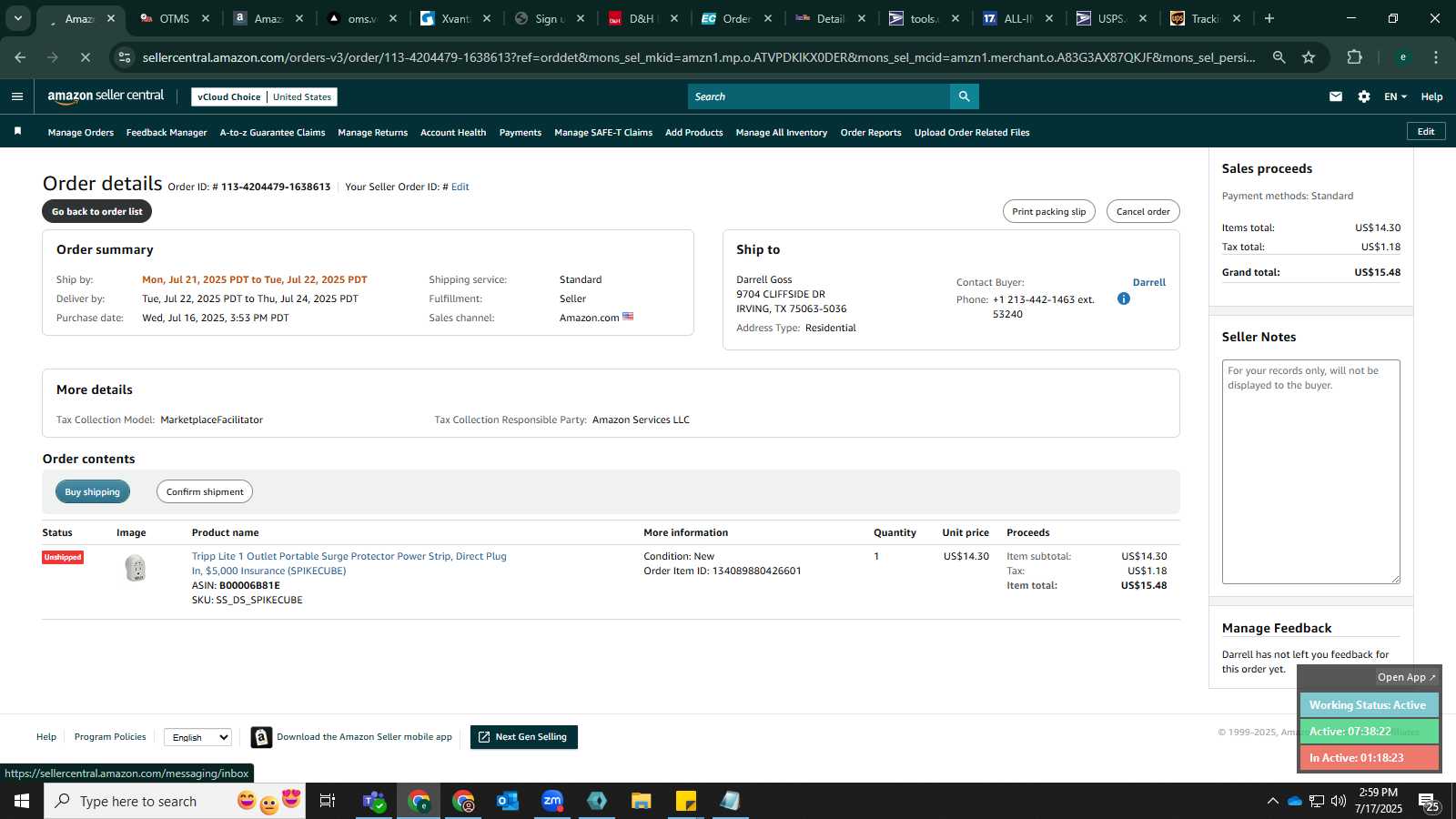Open Upload Order Related Files
Viewport: 1456px width, 819px height.
972,132
